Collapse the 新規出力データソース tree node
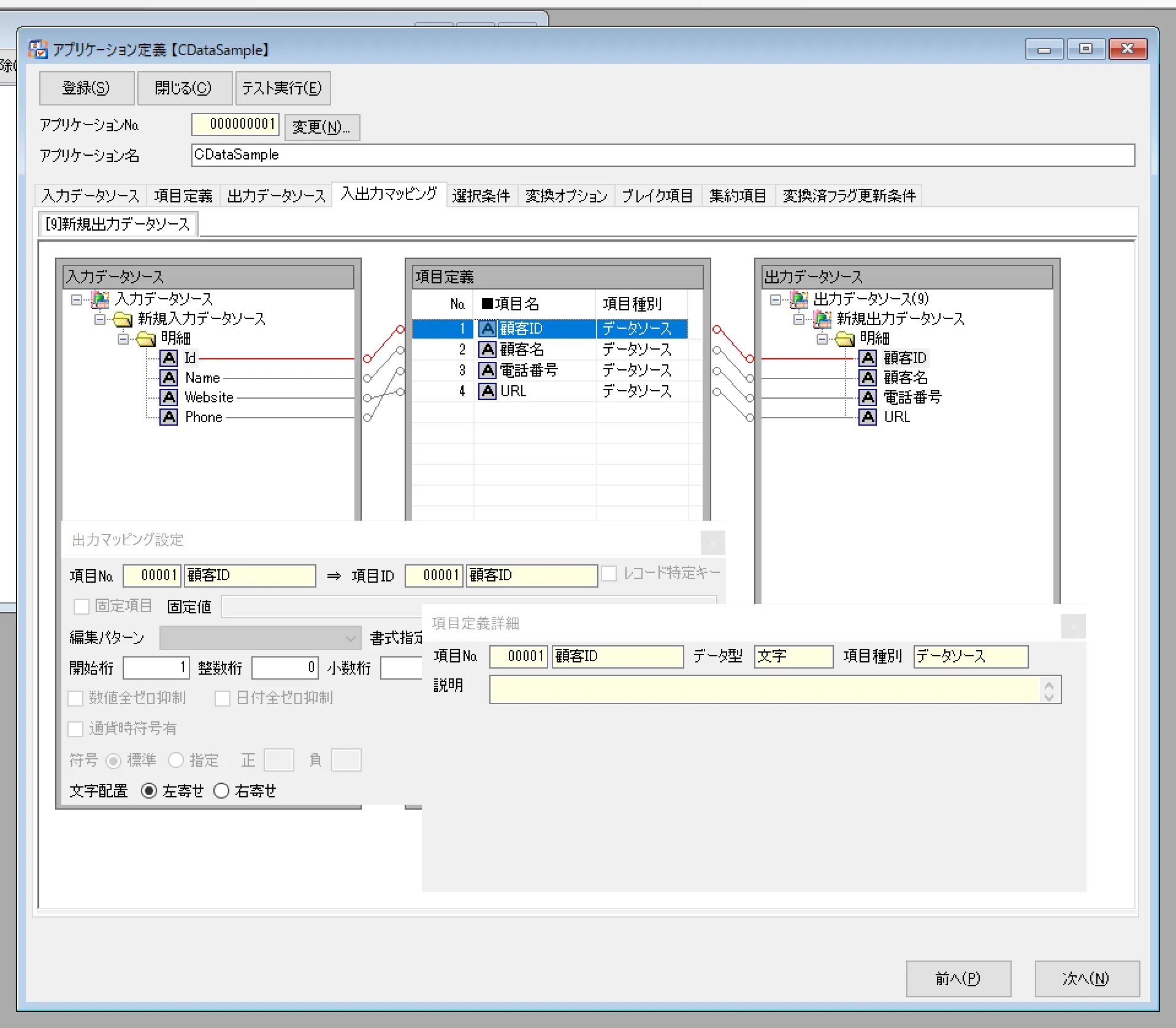1176x1028 pixels. coord(798,319)
